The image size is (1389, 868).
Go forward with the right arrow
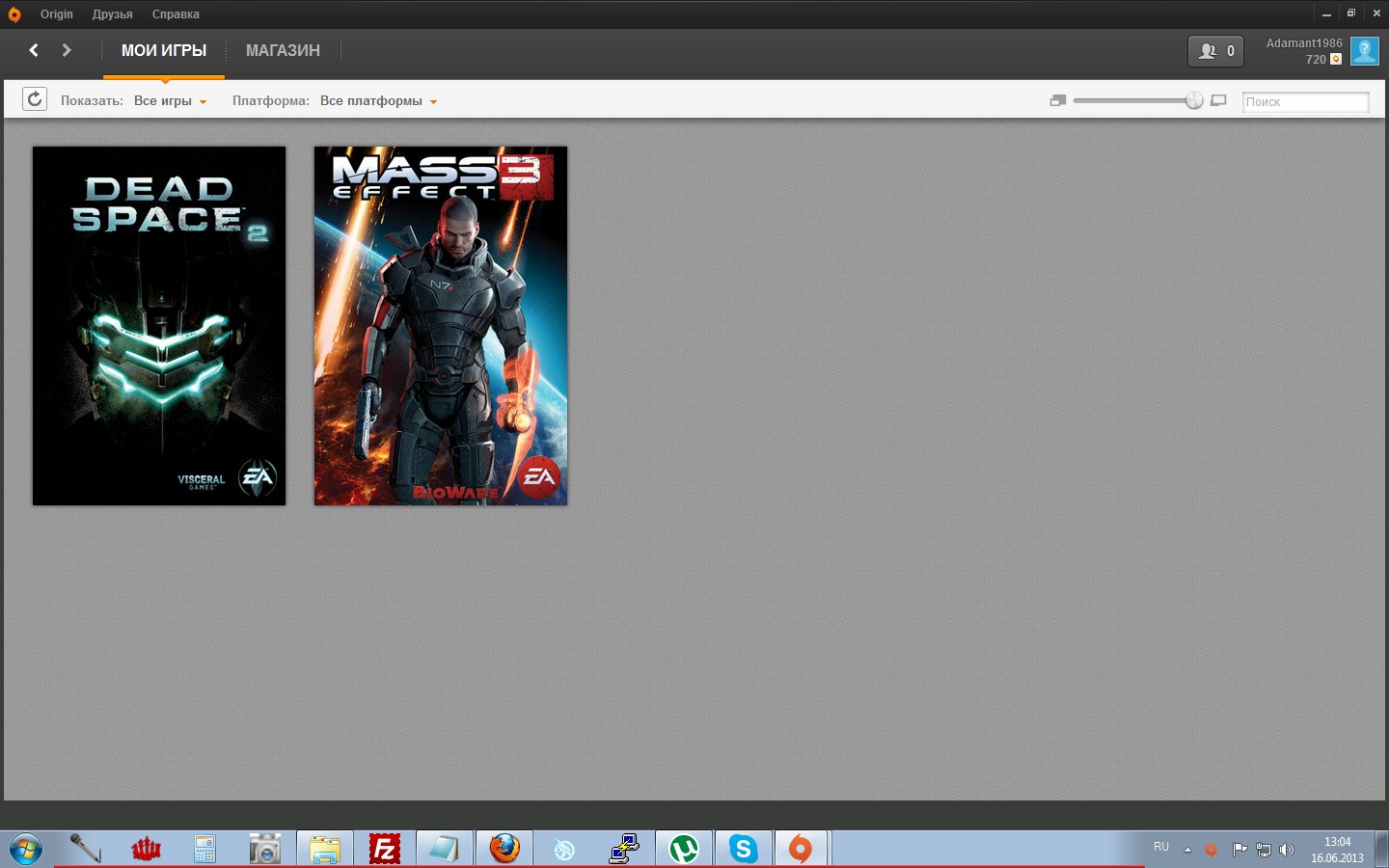click(67, 50)
